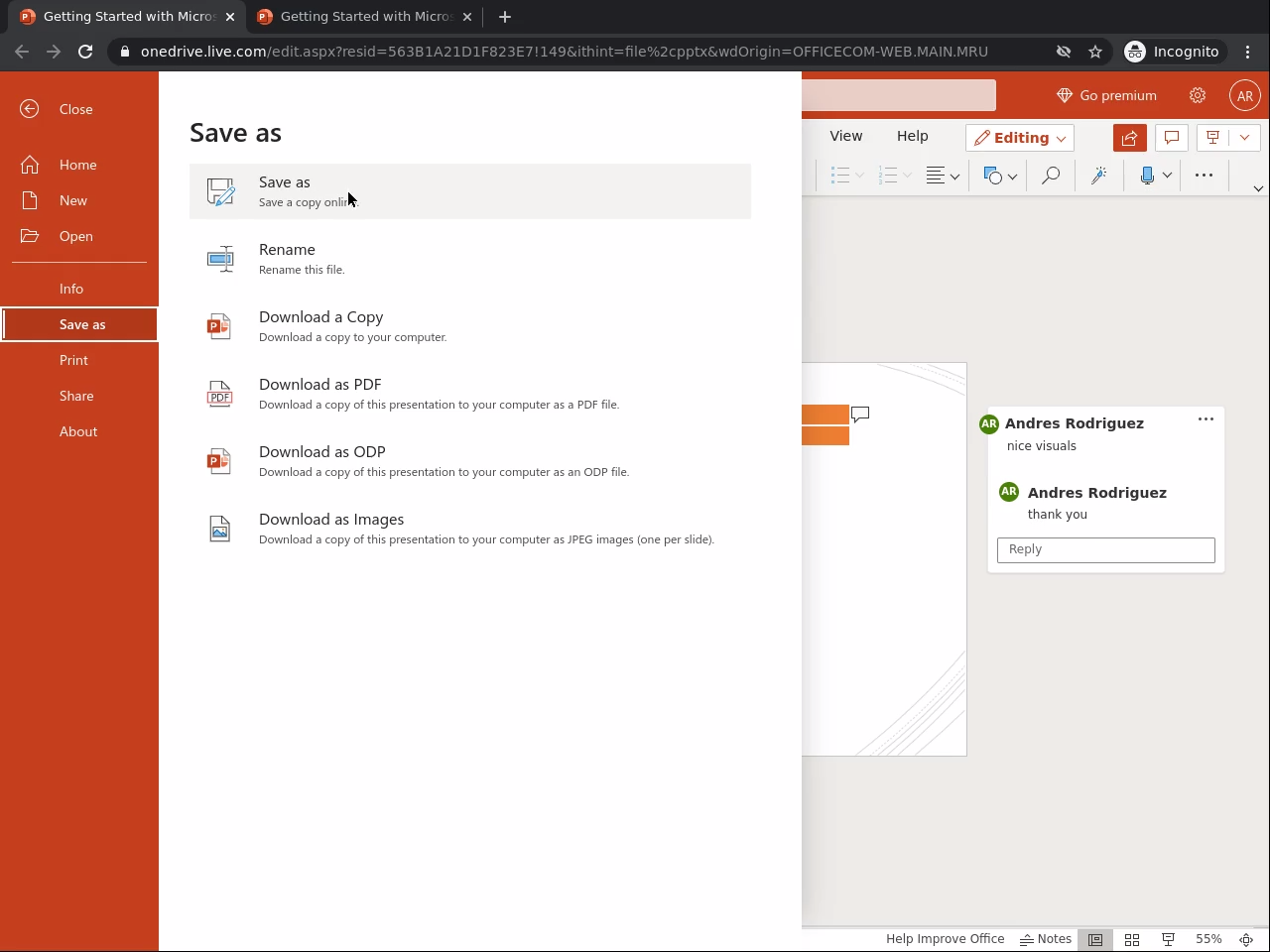Select the highlighted Save as sidebar item
The width and height of the screenshot is (1270, 952).
point(79,324)
